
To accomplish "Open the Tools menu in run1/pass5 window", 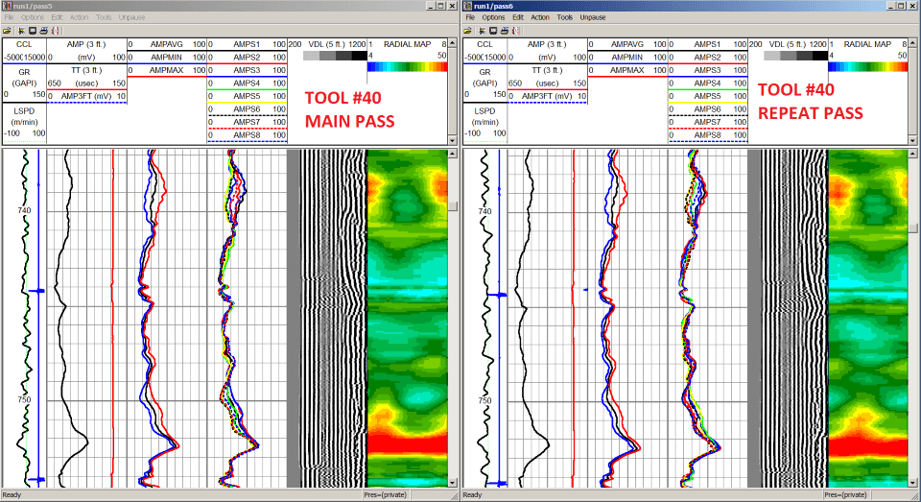I will click(103, 18).
